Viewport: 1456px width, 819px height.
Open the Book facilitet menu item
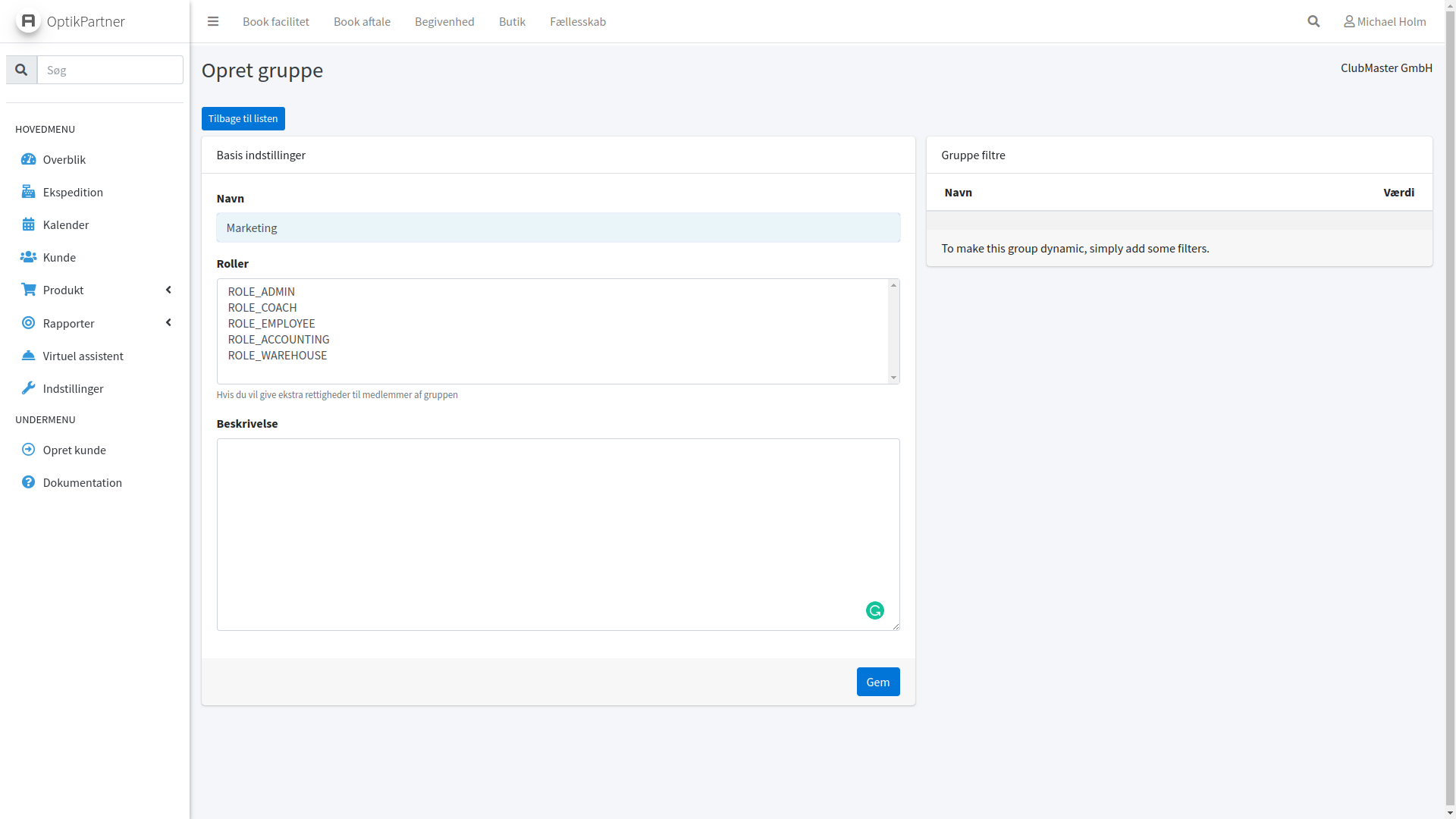276,21
